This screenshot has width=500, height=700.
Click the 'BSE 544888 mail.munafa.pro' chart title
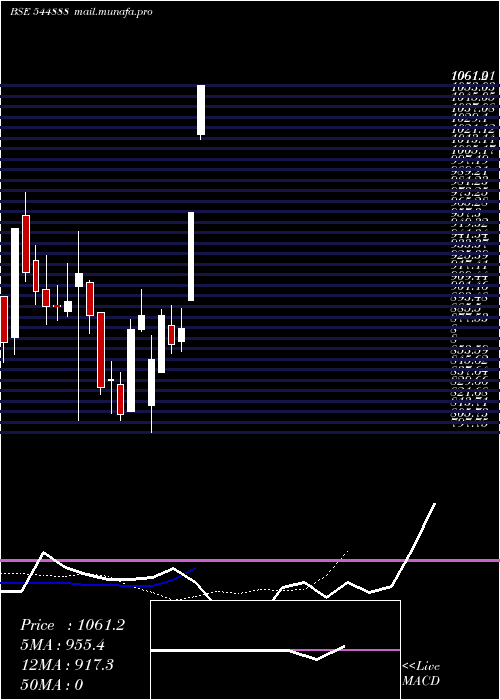coord(81,12)
